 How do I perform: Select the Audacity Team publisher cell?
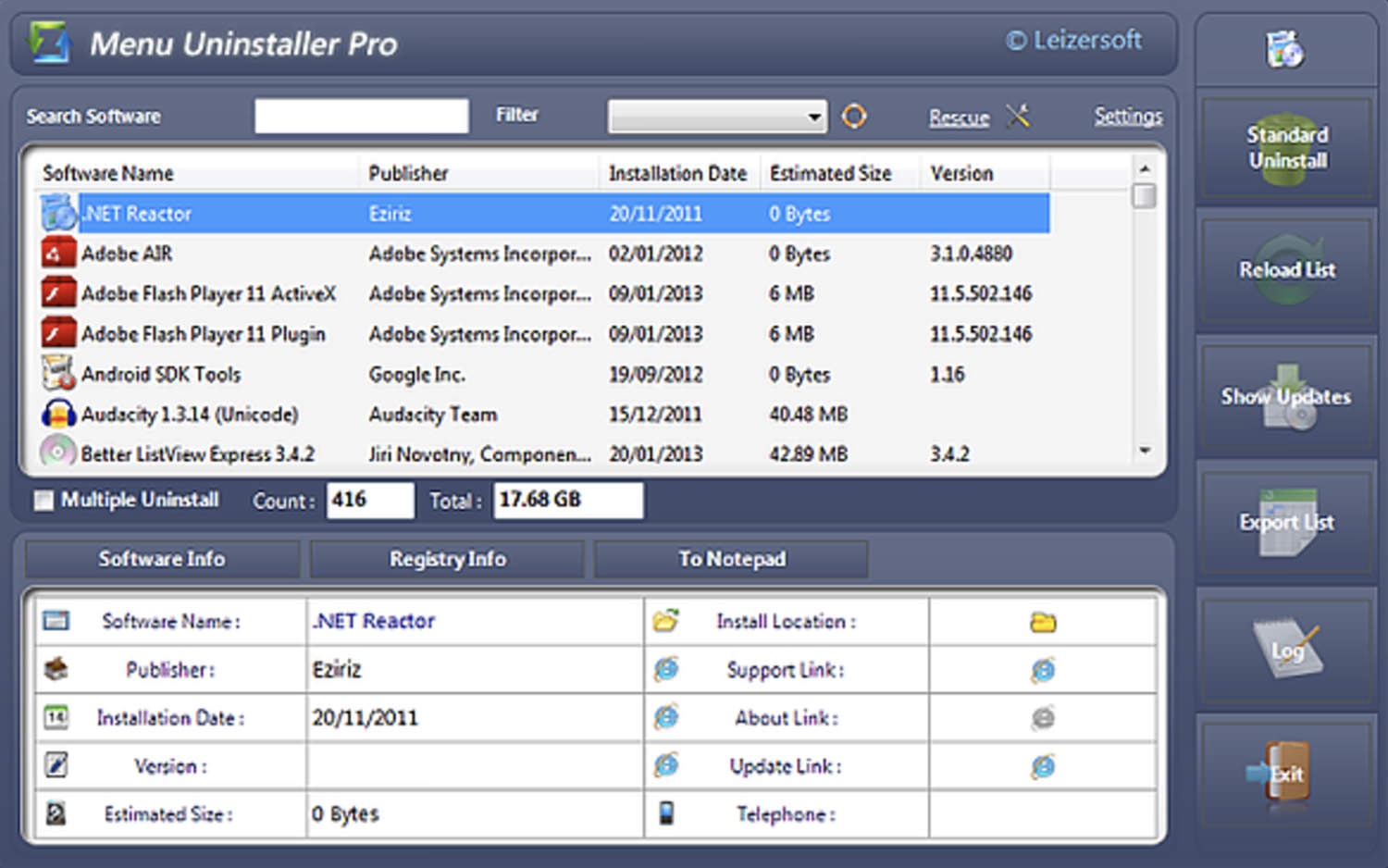tap(432, 415)
